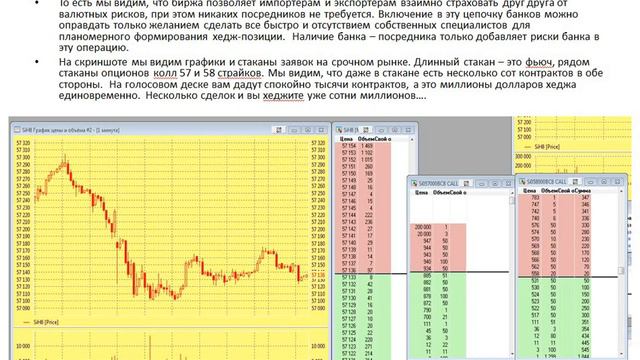The width and height of the screenshot is (640, 360).
Task: Maximize the 57000 CALL order book window
Action: tap(495, 184)
